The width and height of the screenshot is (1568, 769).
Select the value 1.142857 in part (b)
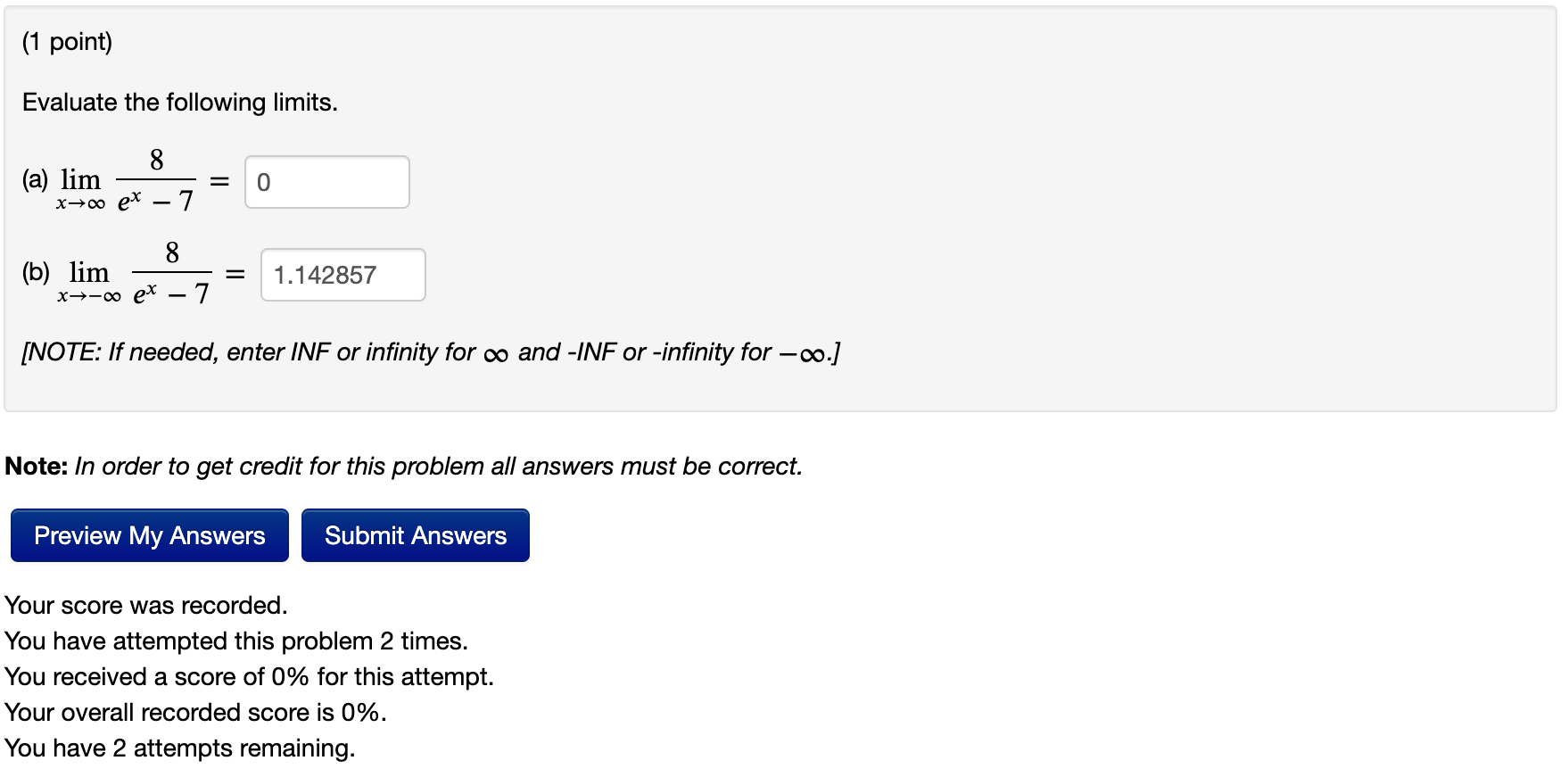[x=325, y=274]
